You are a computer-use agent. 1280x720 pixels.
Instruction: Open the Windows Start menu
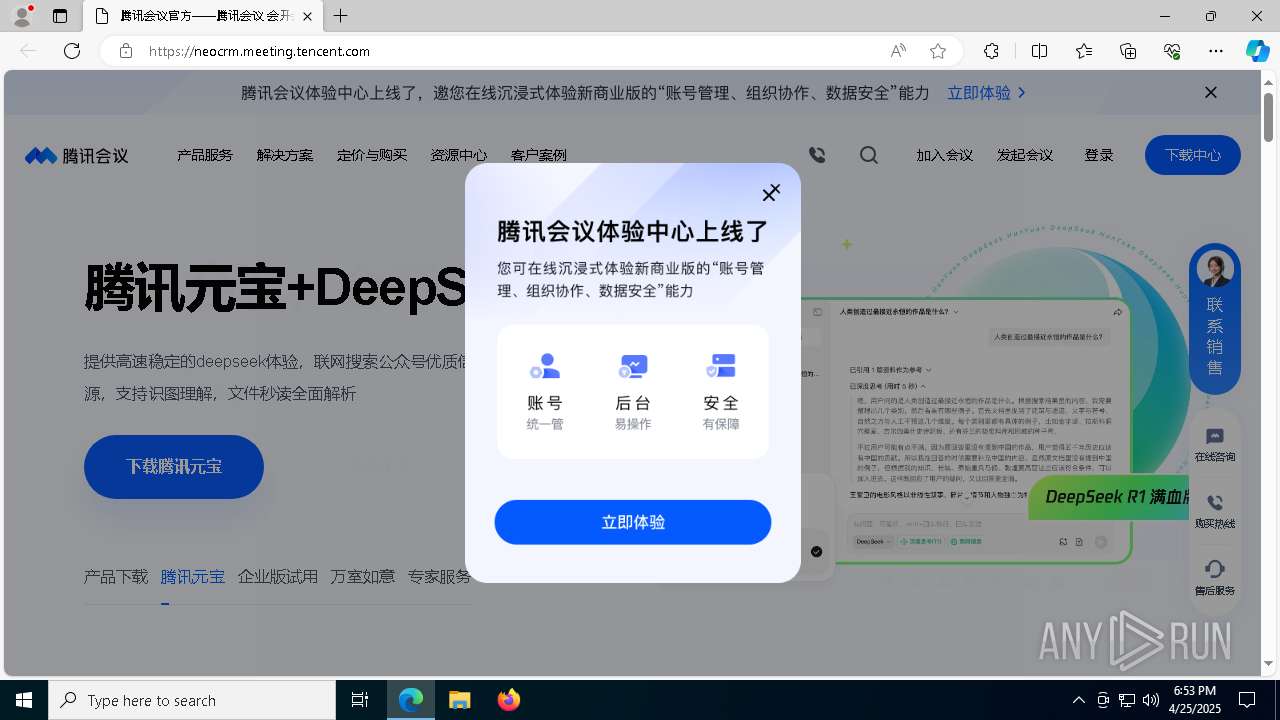[24, 700]
